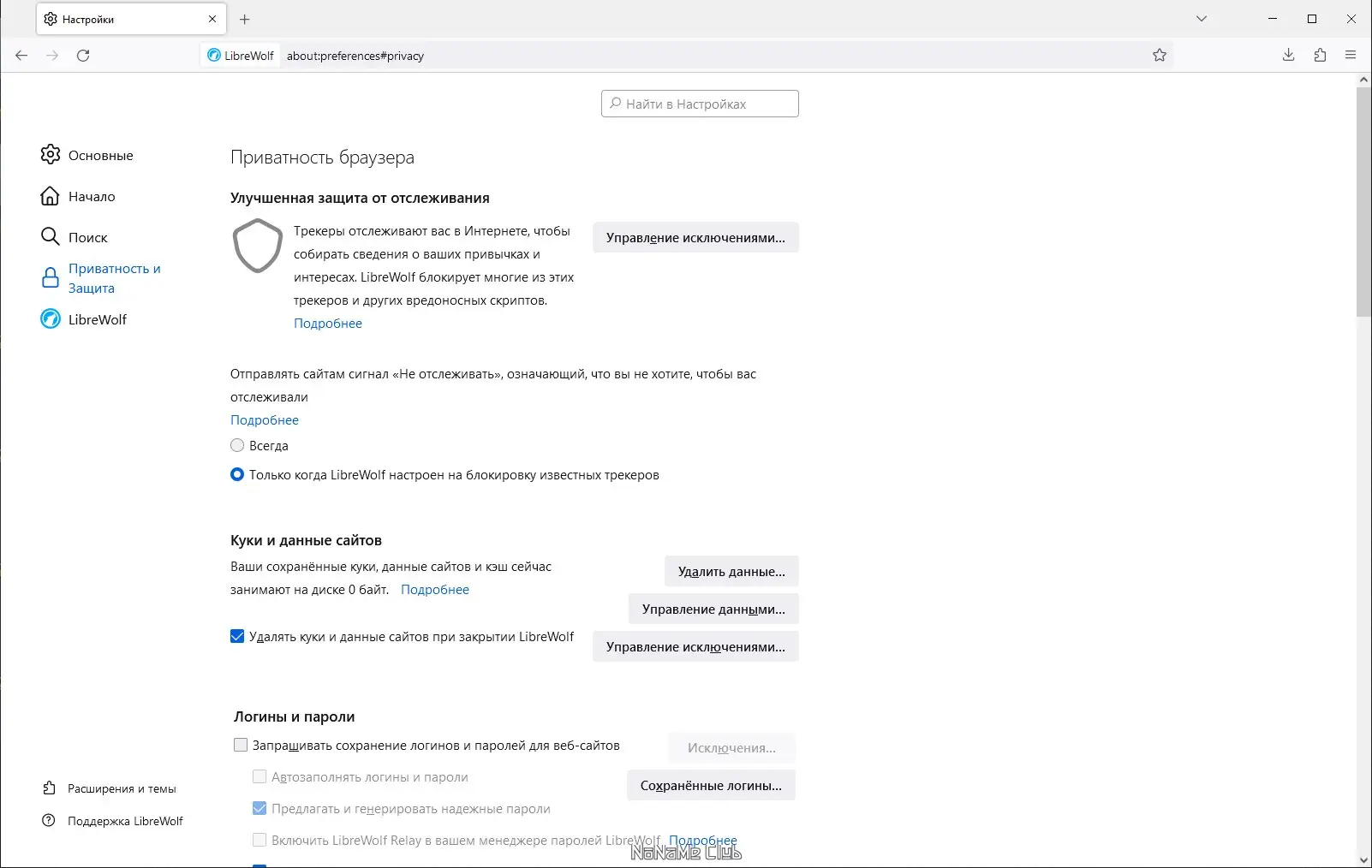The width and height of the screenshot is (1372, 868).
Task: Click the Расширения и темы puzzle icon
Action: pos(49,788)
